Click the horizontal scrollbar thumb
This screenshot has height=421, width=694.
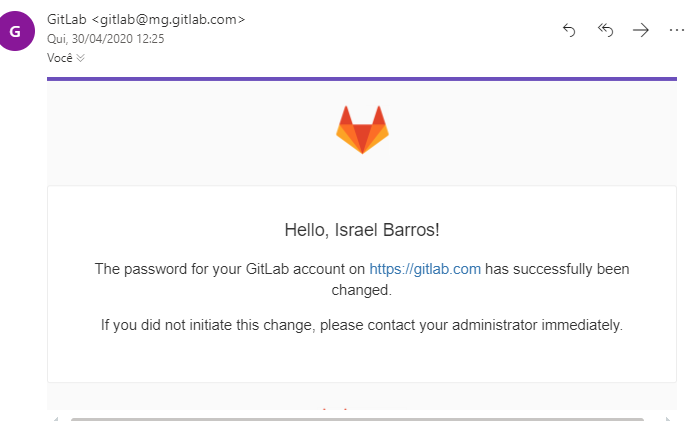tap(357, 419)
